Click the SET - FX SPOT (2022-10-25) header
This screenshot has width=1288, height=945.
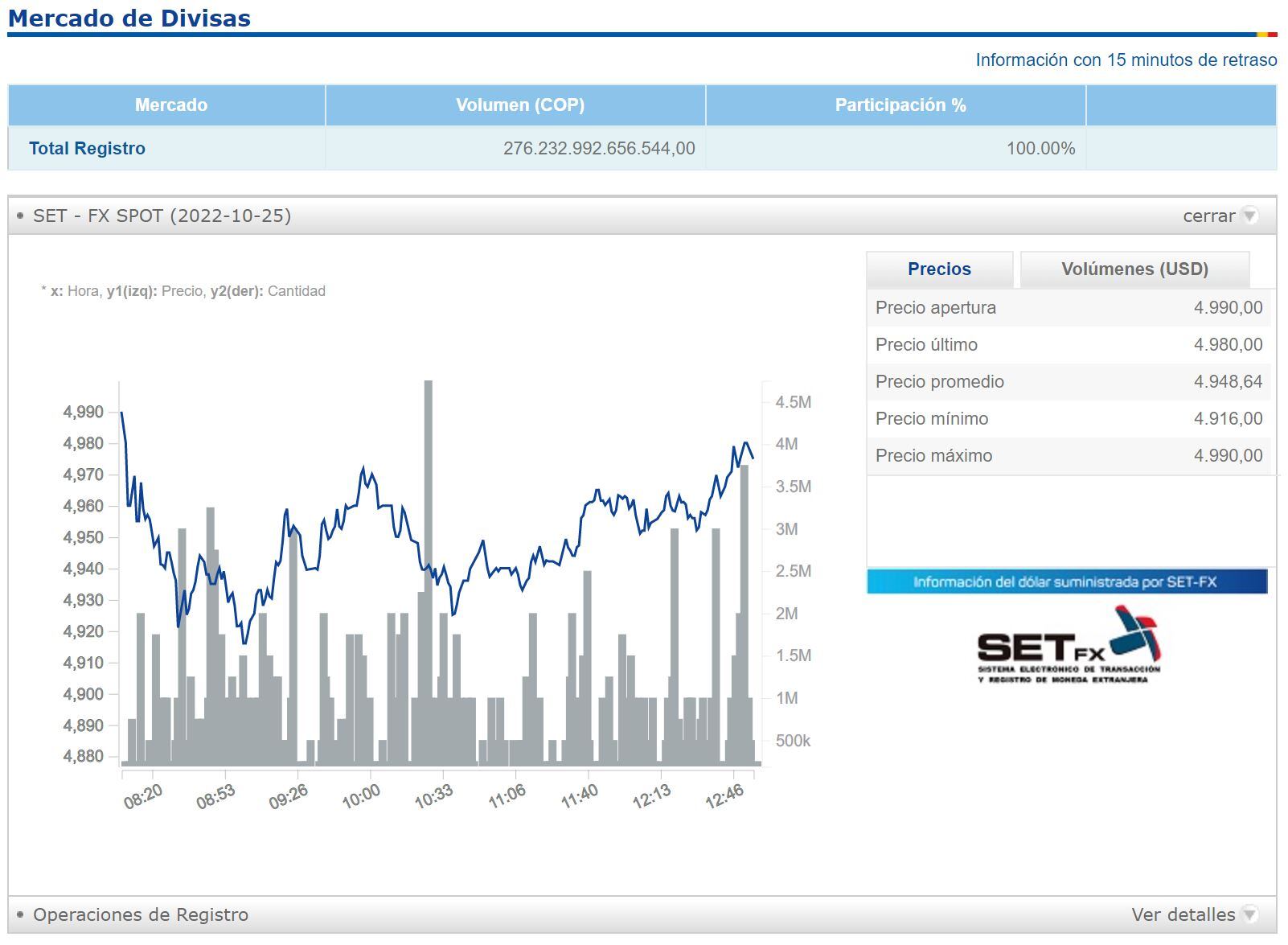(x=162, y=216)
